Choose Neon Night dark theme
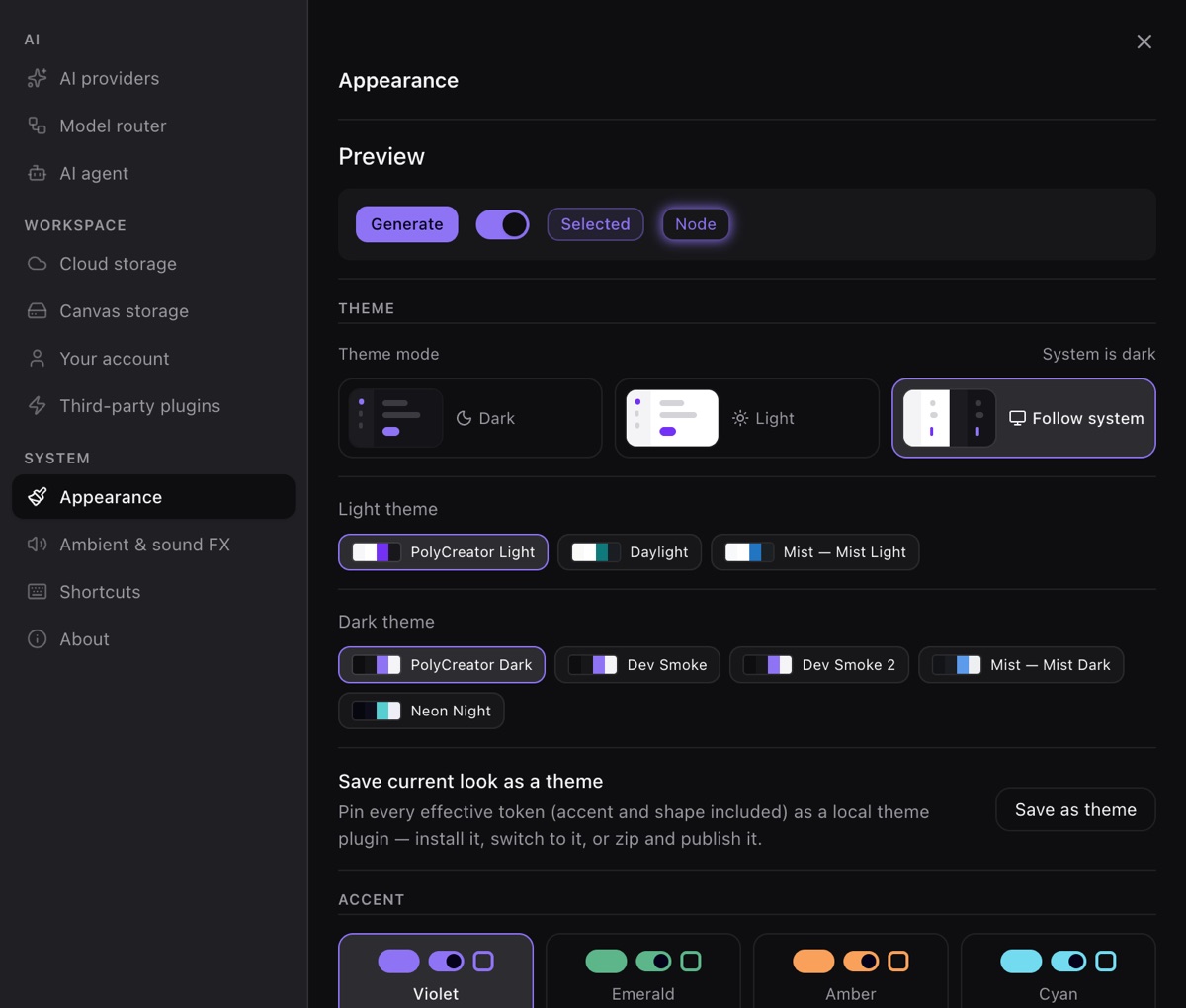 421,711
